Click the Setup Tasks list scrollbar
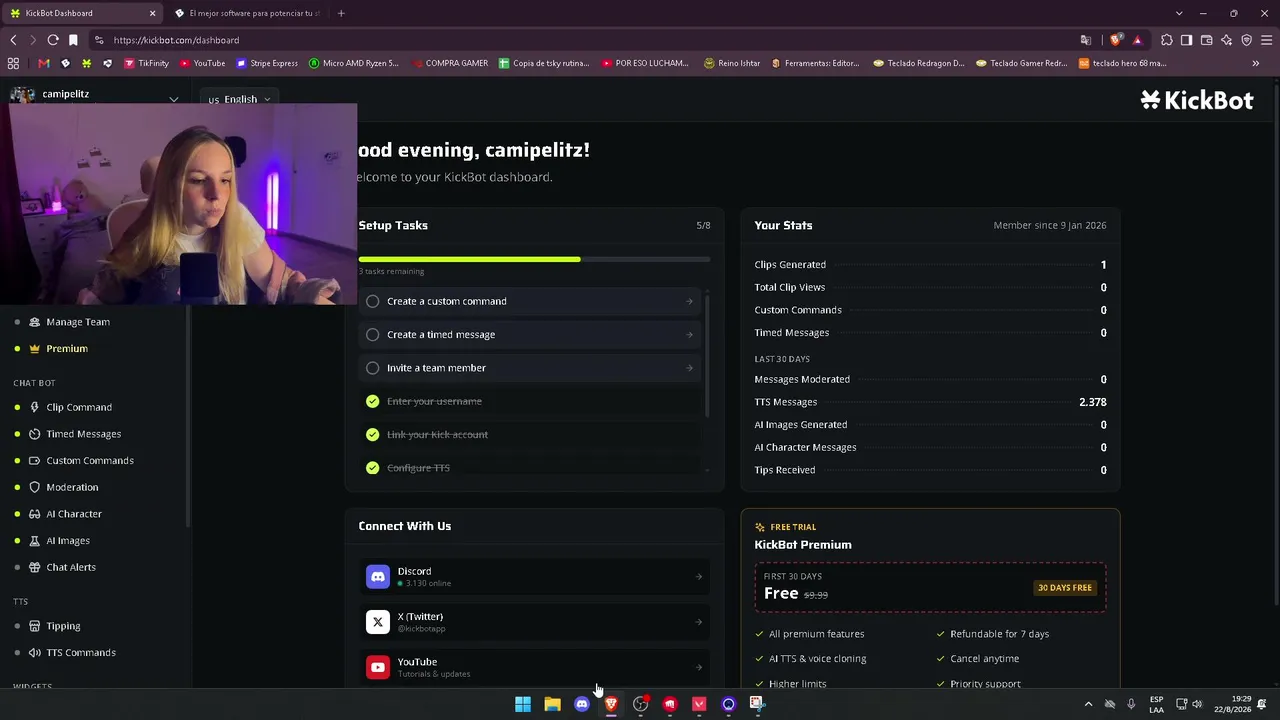 click(x=708, y=357)
